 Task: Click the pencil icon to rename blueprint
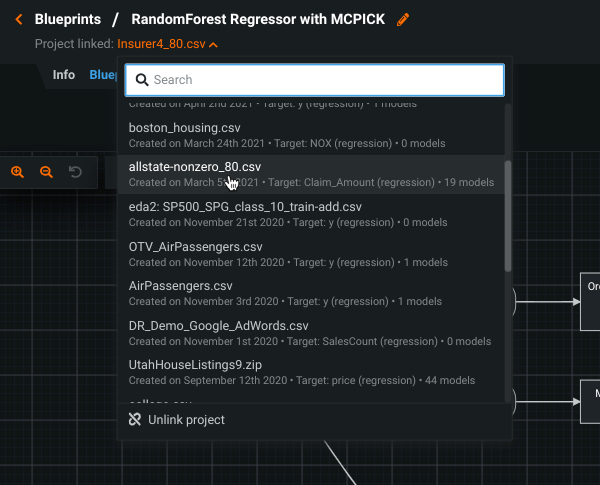[x=403, y=19]
